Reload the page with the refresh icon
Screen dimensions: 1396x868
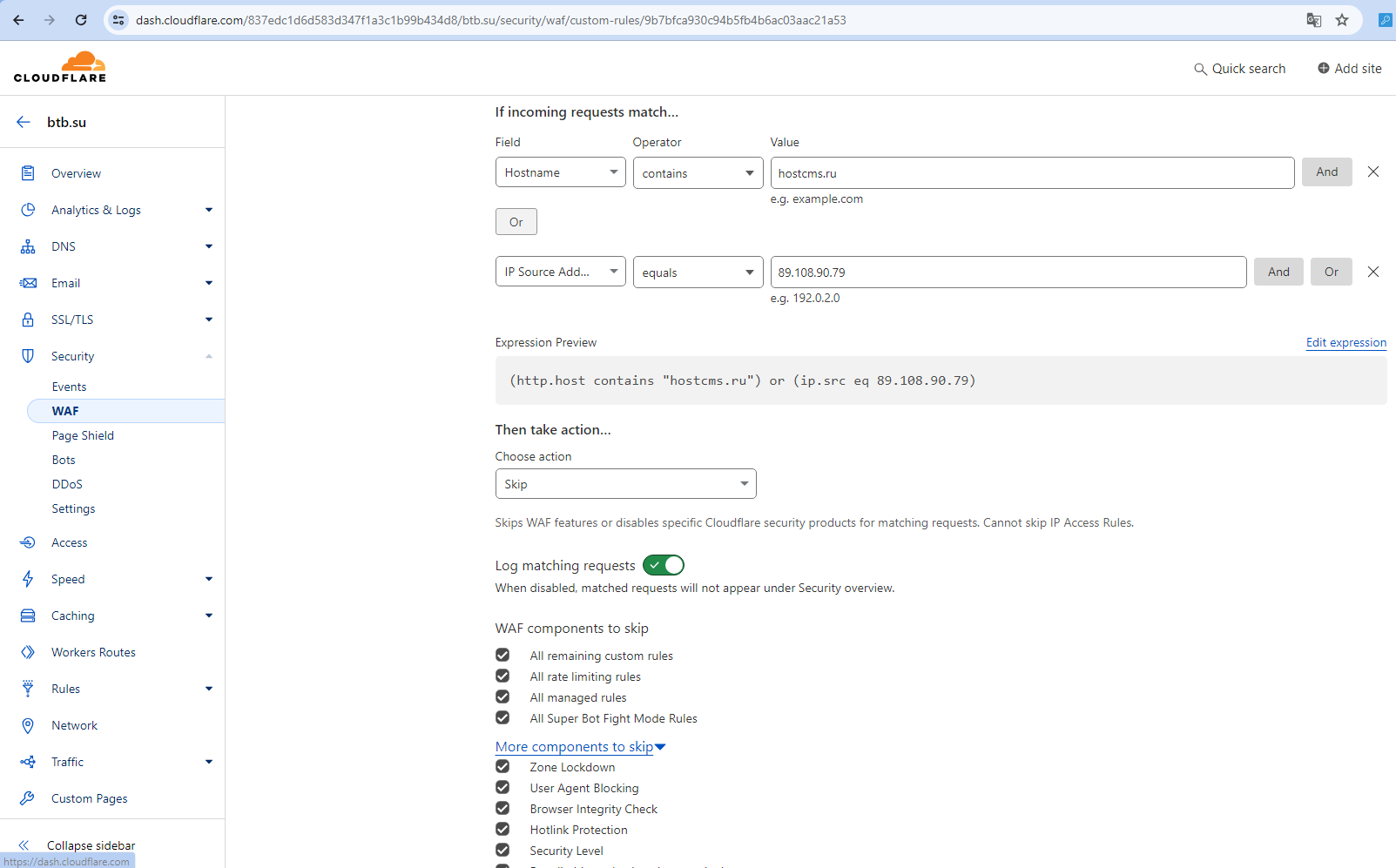point(81,20)
